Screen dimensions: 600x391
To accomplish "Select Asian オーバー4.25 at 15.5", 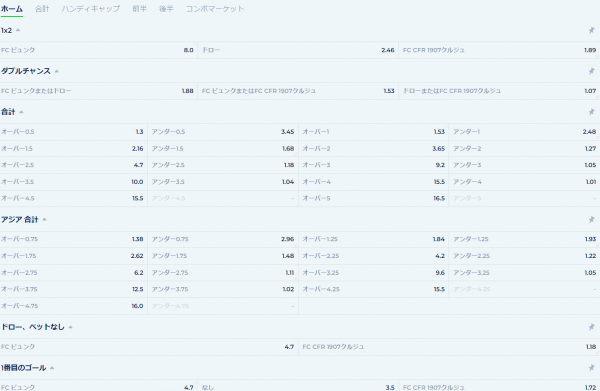I will [373, 289].
